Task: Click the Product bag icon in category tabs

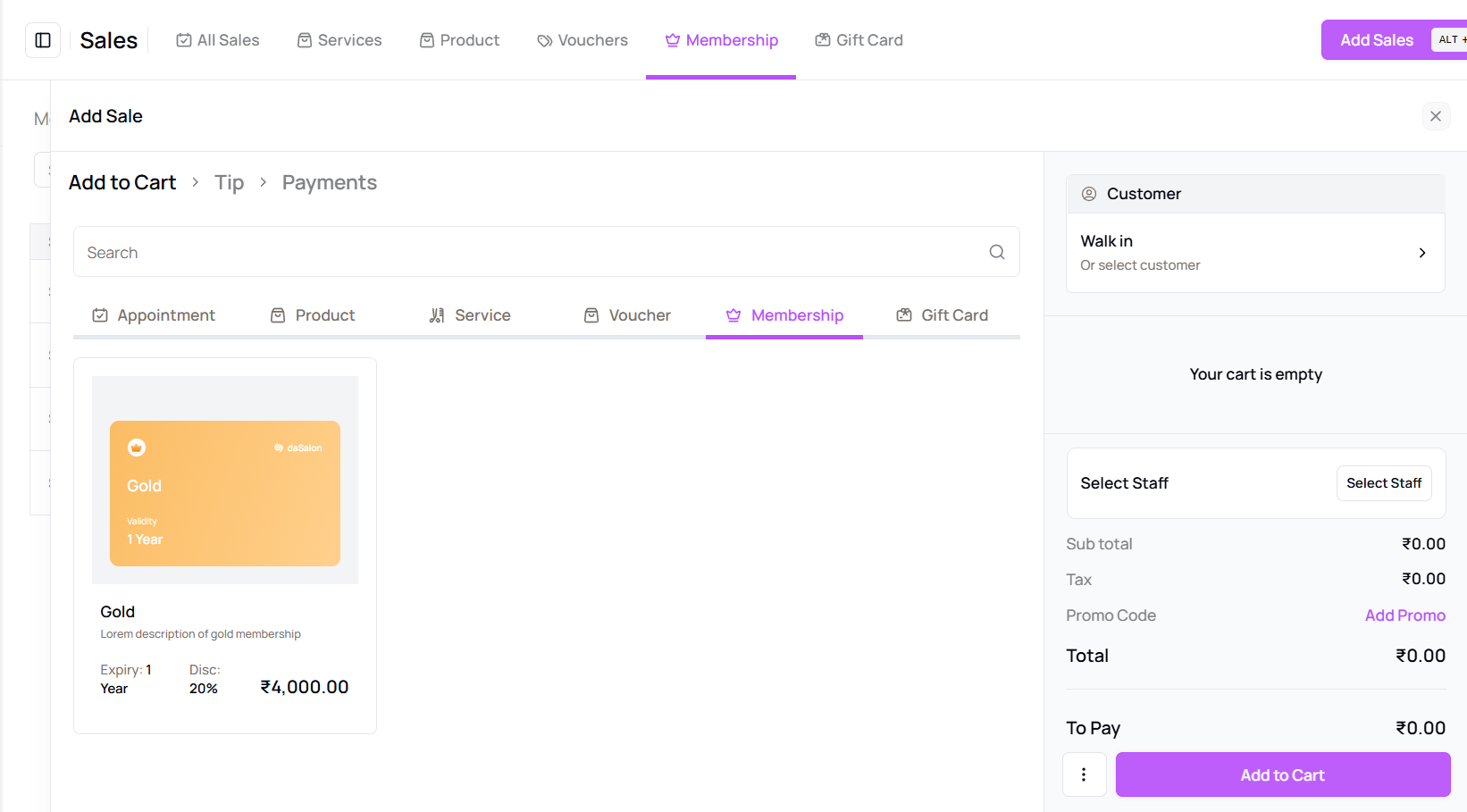Action: pos(278,315)
